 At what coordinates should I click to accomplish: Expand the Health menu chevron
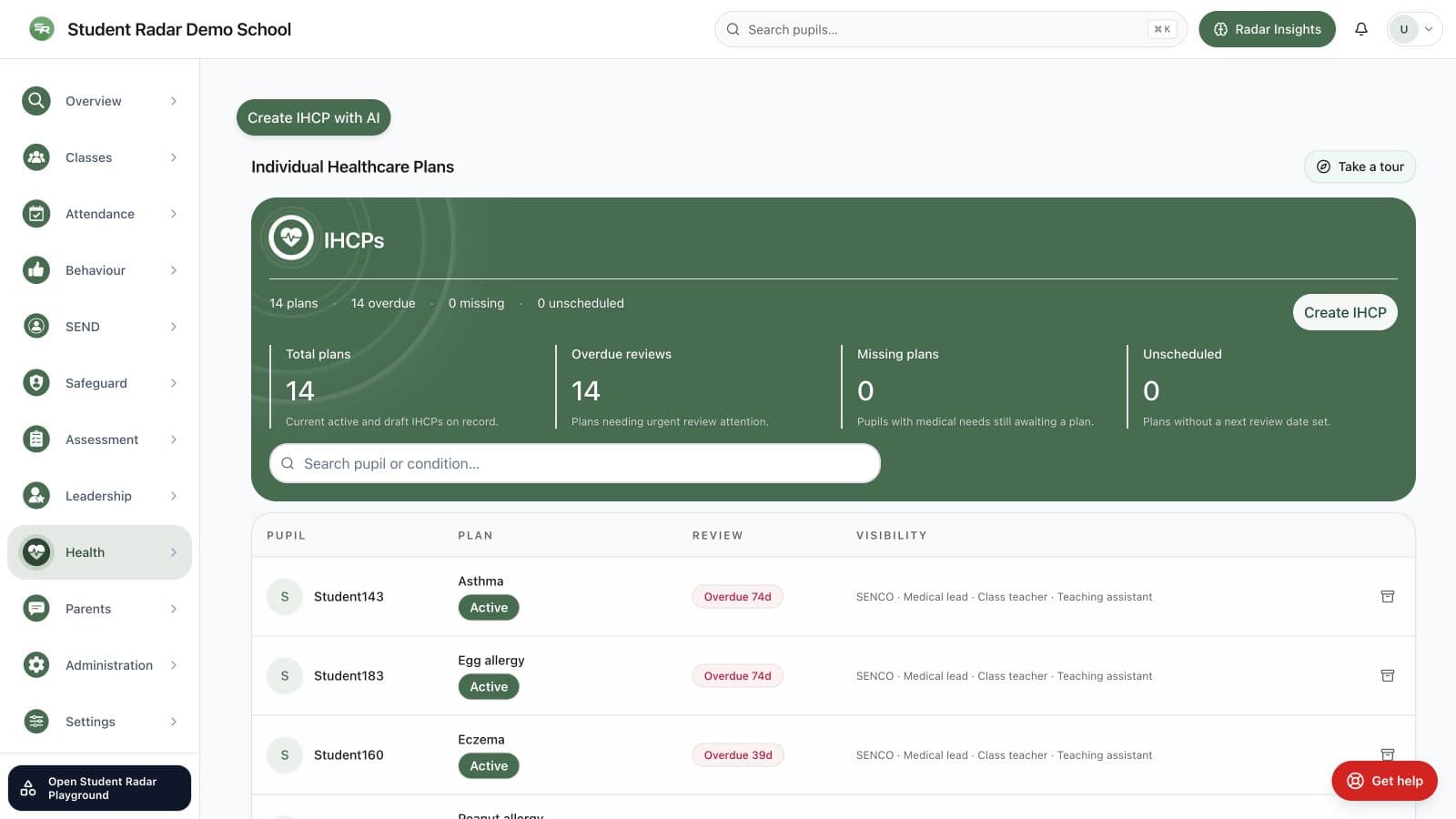[x=174, y=552]
